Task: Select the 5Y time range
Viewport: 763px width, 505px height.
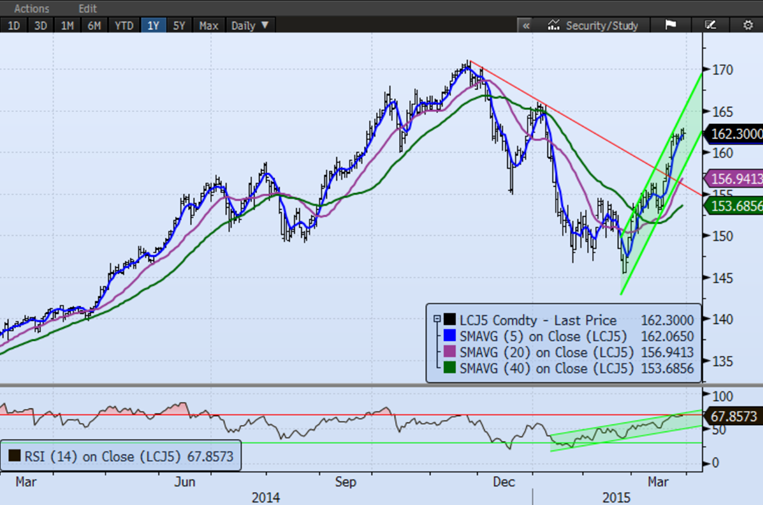Action: [x=178, y=25]
